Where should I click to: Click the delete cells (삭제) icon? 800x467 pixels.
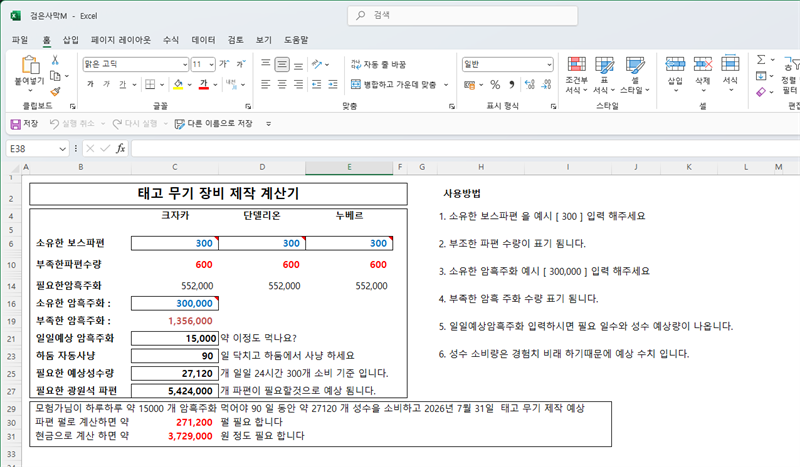703,74
